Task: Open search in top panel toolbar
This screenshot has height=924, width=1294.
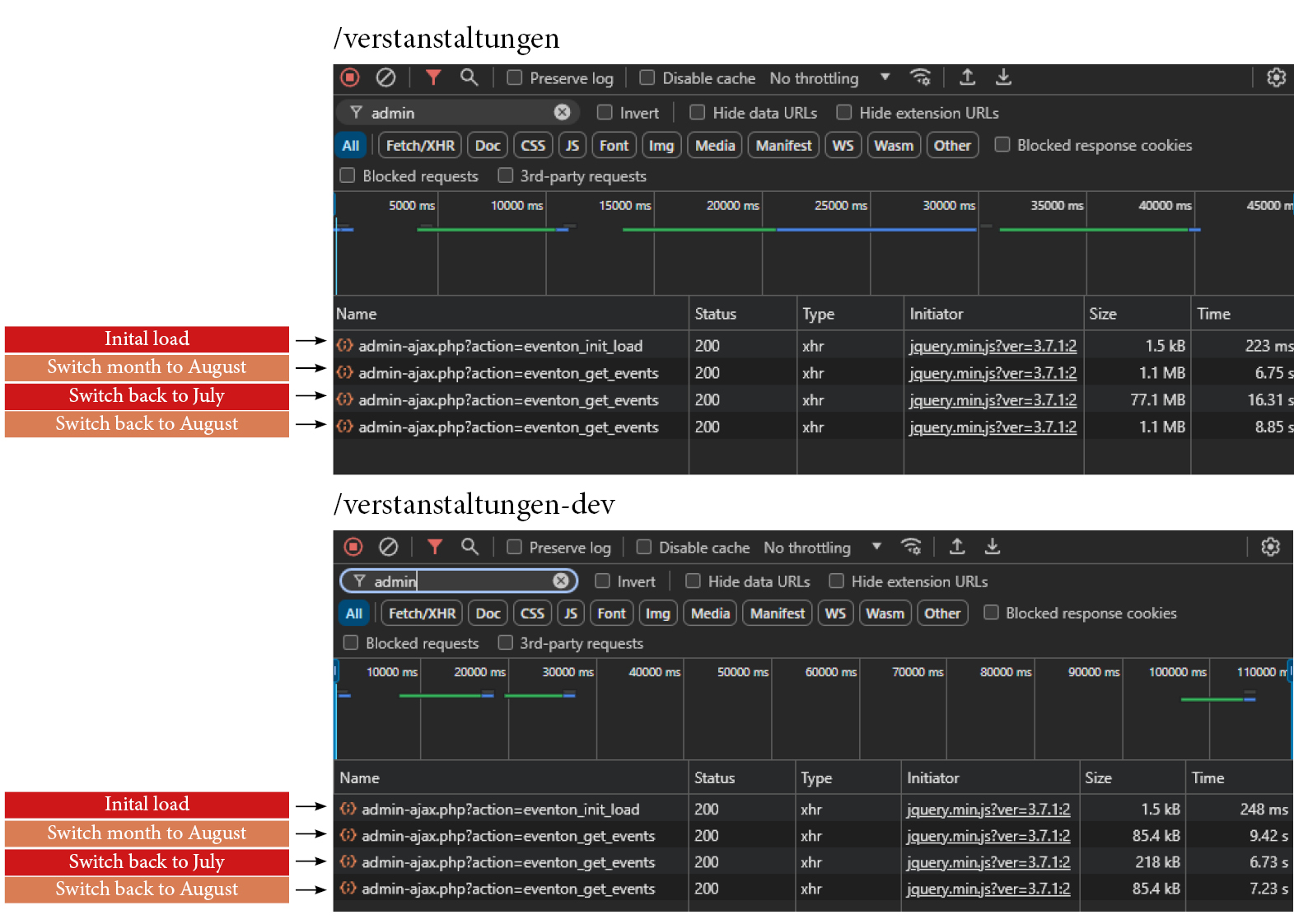Action: [469, 77]
